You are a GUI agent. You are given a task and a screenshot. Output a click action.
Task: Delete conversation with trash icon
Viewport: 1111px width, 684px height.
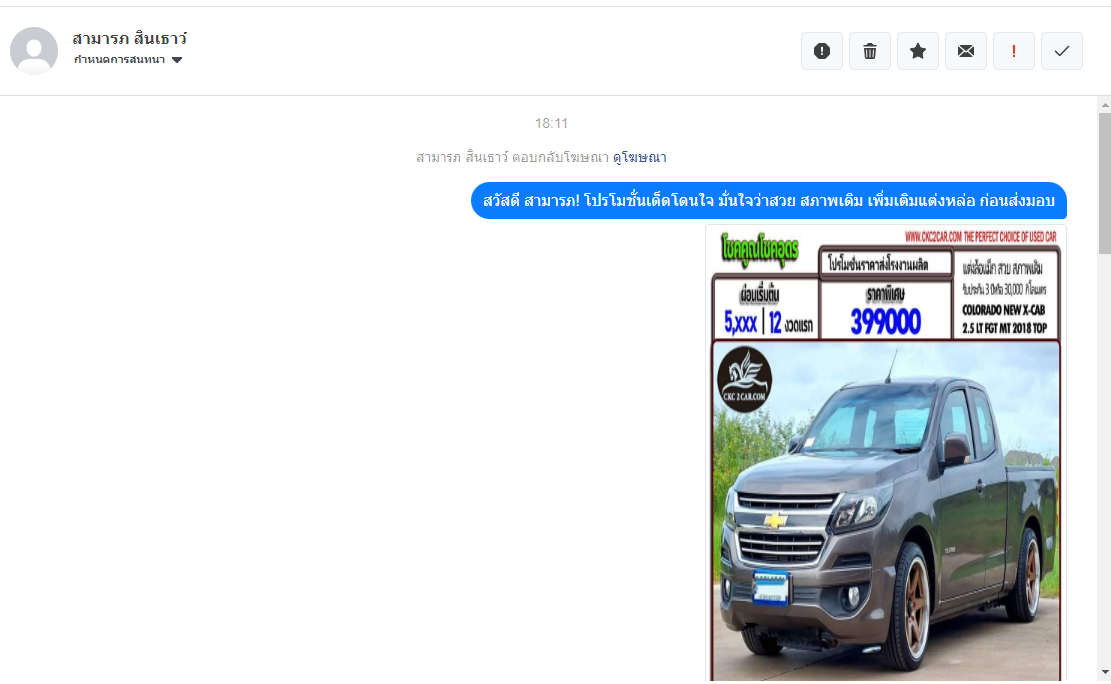tap(869, 51)
